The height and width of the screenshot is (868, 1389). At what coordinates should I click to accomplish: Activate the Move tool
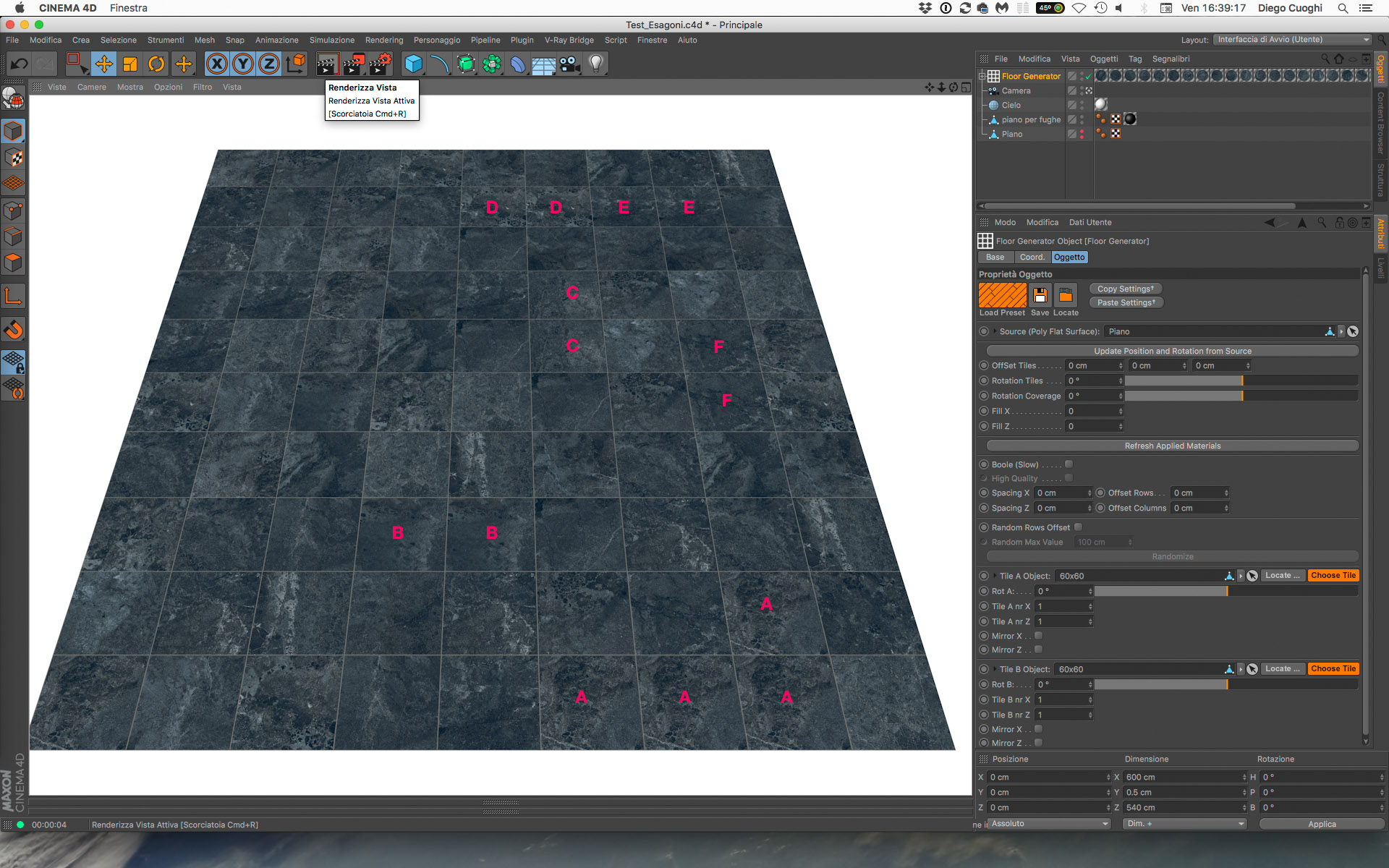point(103,64)
